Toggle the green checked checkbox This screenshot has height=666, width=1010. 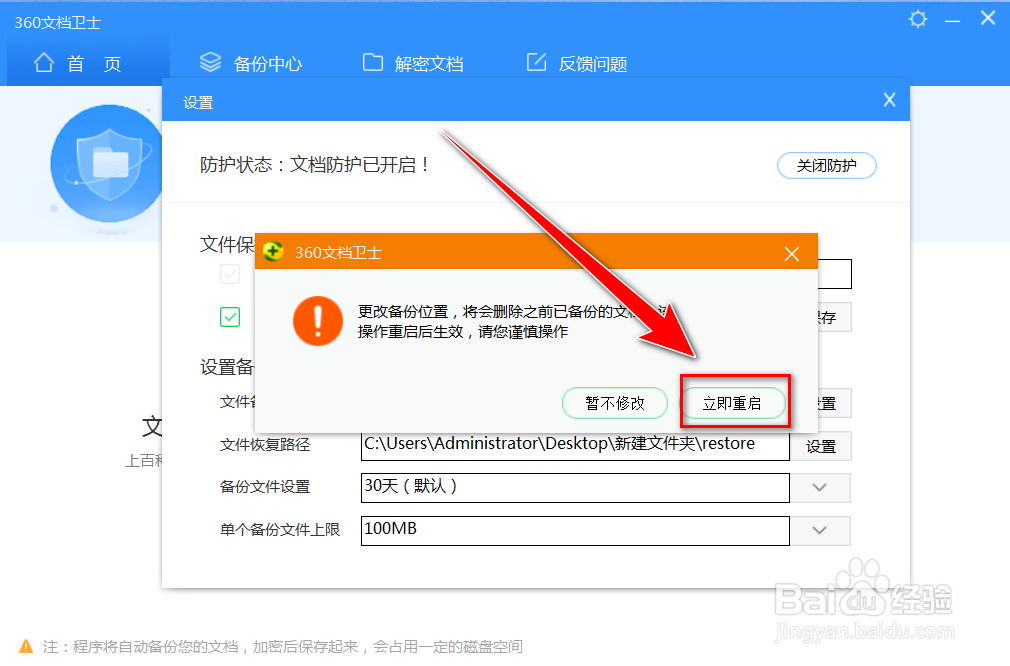click(x=230, y=317)
